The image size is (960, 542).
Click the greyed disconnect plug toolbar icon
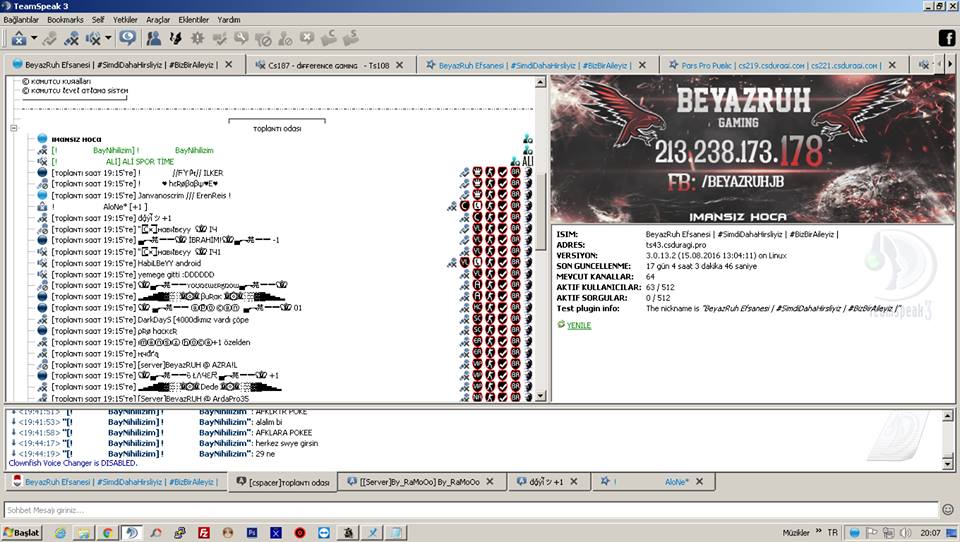[50, 39]
